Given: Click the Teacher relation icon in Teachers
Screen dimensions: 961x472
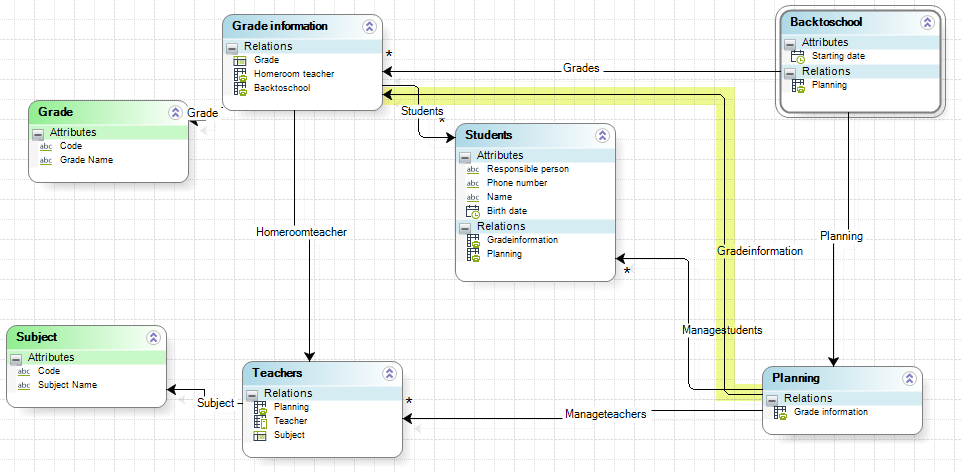Looking at the screenshot, I should pyautogui.click(x=260, y=422).
